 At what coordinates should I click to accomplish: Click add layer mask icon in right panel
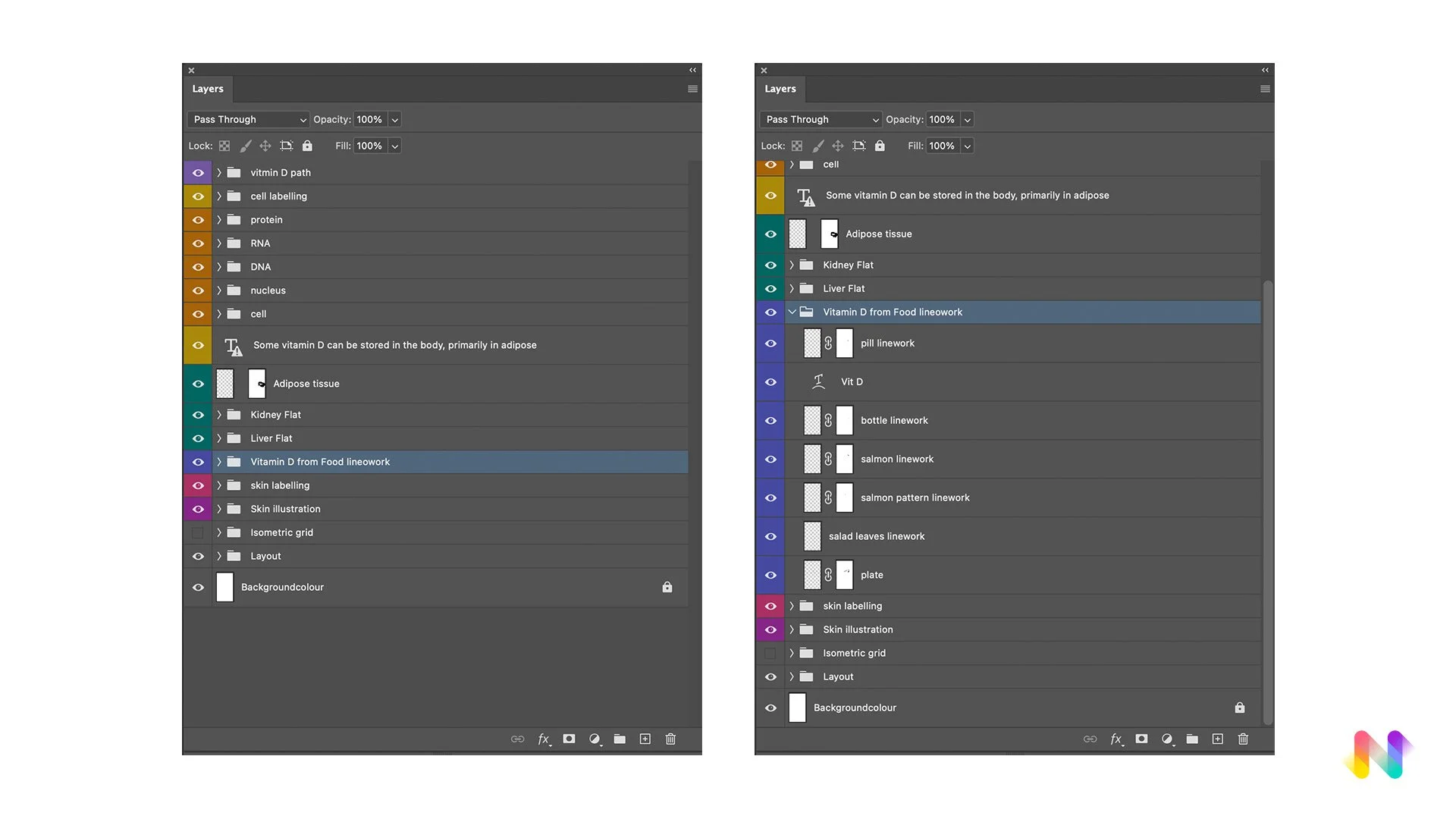click(x=1141, y=739)
